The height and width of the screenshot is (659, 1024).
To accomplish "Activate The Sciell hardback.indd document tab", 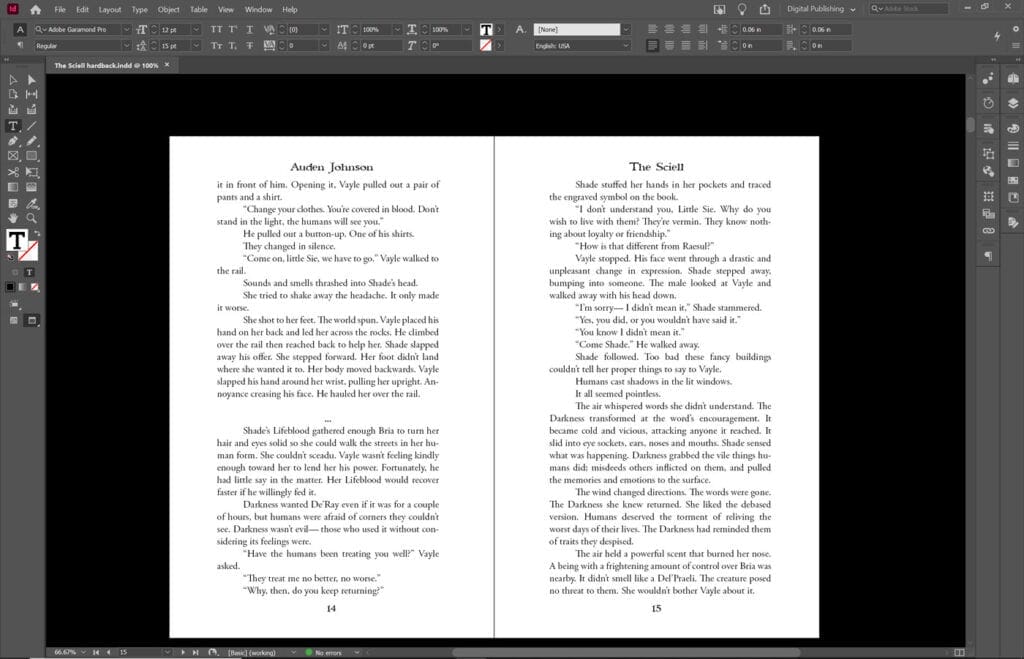I will click(x=110, y=62).
